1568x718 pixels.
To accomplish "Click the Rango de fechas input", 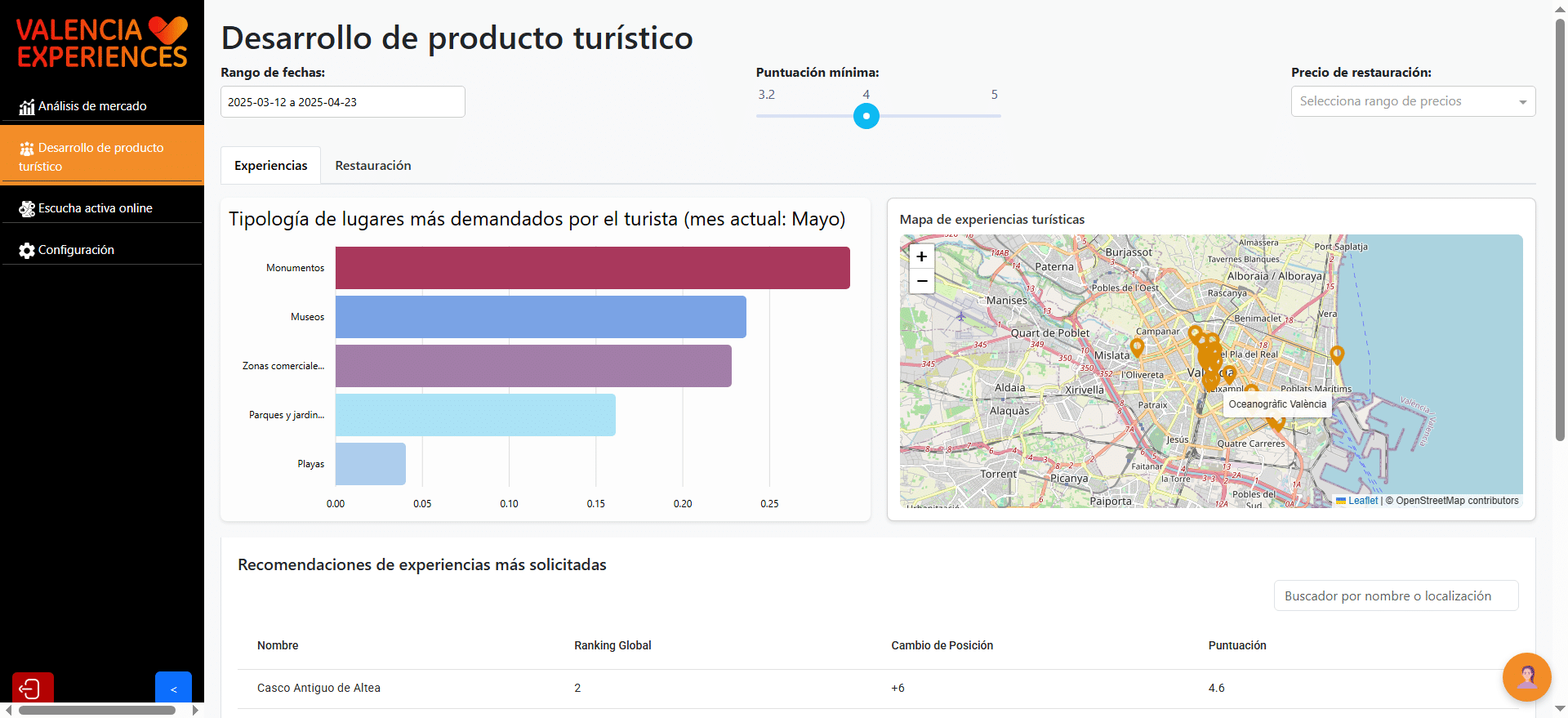I will (x=342, y=102).
